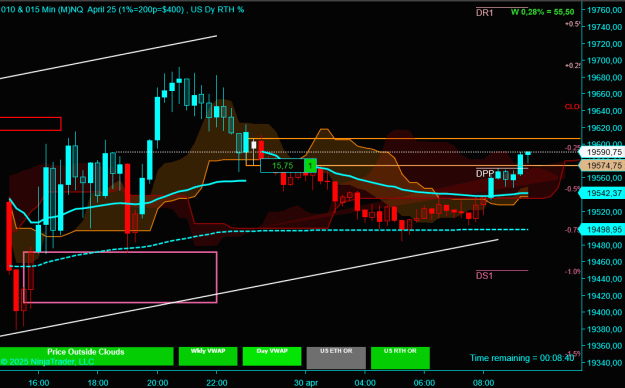The width and height of the screenshot is (625, 388).
Task: Click the red CLO label
Action: coord(572,106)
